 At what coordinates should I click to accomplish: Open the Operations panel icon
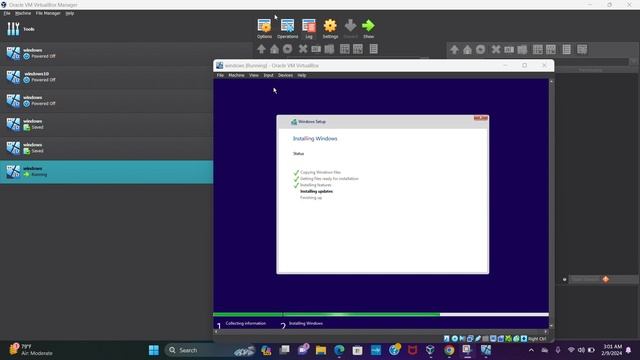(287, 28)
